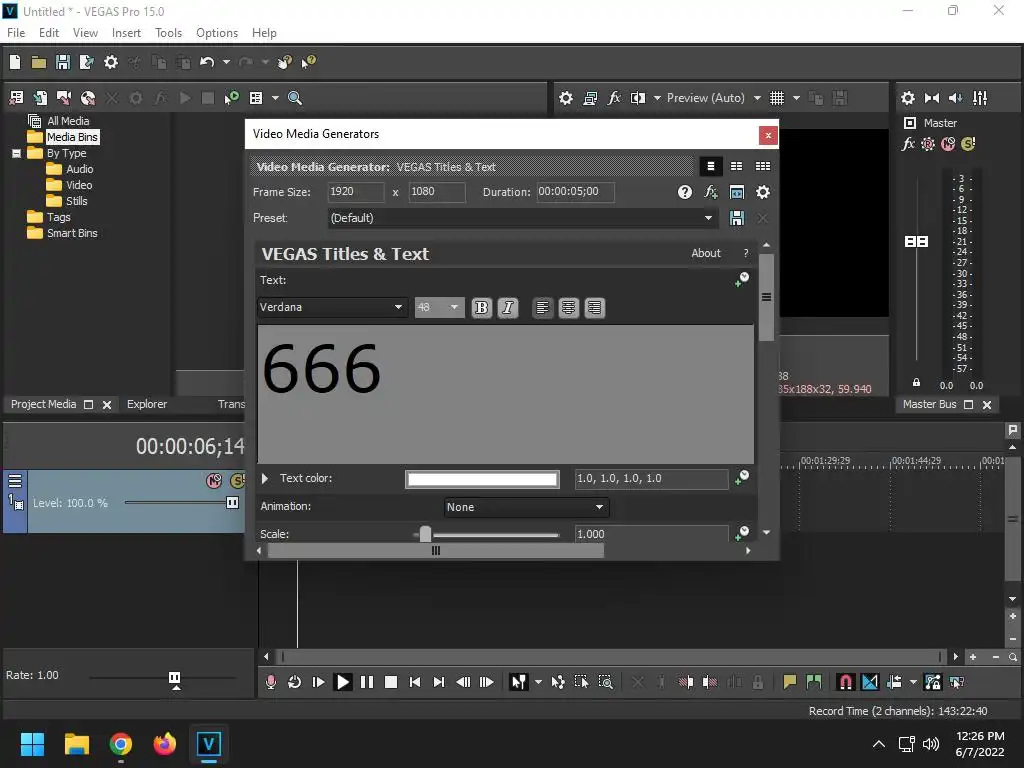1024x768 pixels.
Task: Collapse the By Type tree node
Action: pos(16,153)
